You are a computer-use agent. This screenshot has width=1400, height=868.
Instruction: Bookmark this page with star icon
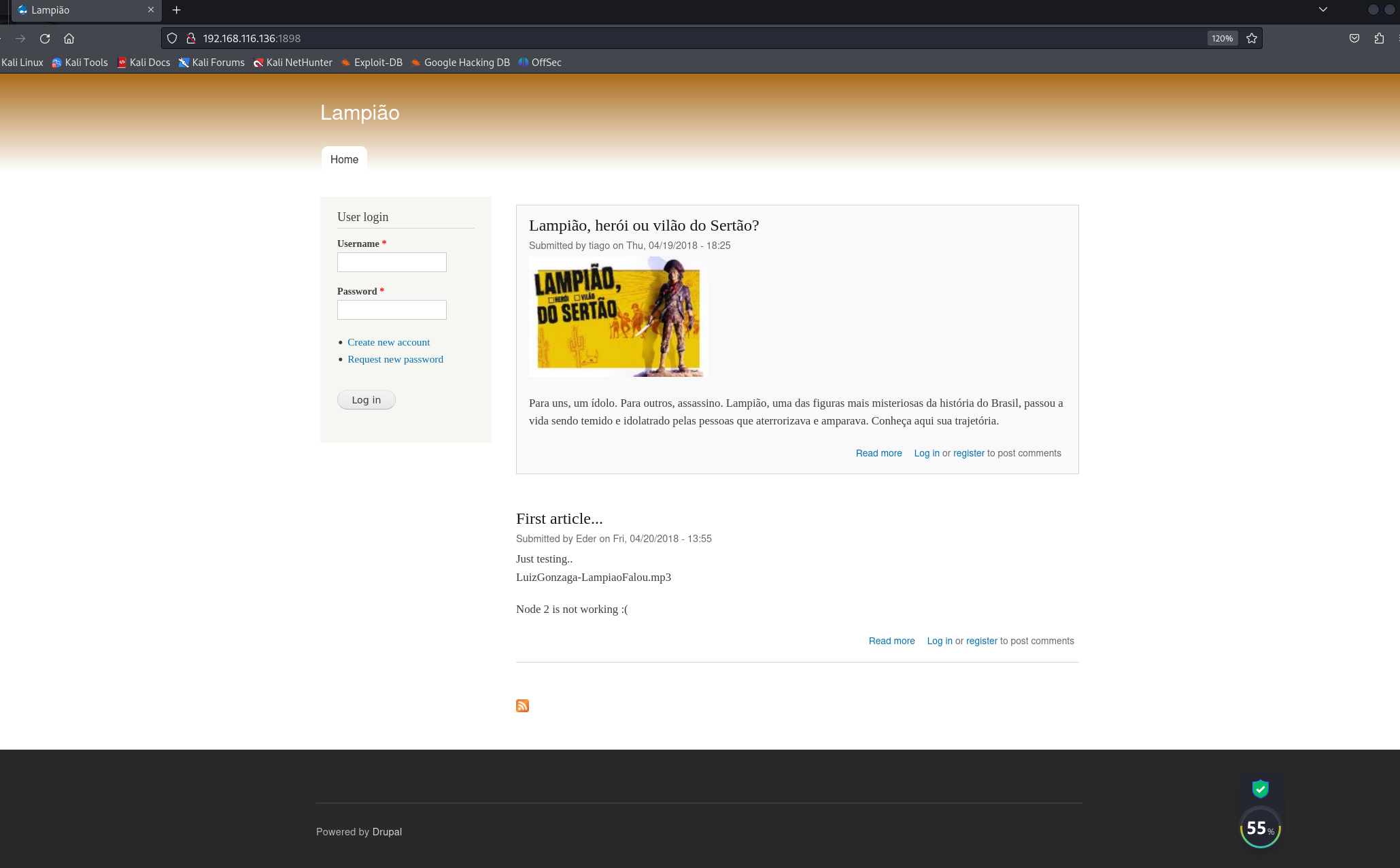(x=1252, y=39)
